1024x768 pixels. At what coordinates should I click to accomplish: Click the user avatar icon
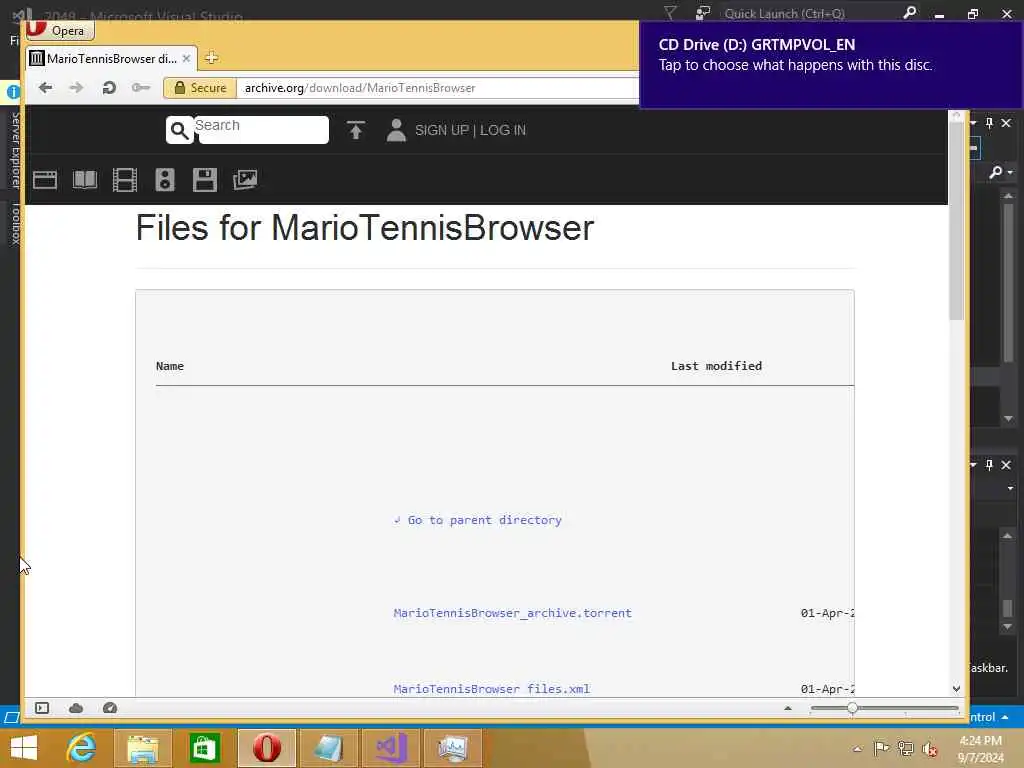click(x=396, y=130)
